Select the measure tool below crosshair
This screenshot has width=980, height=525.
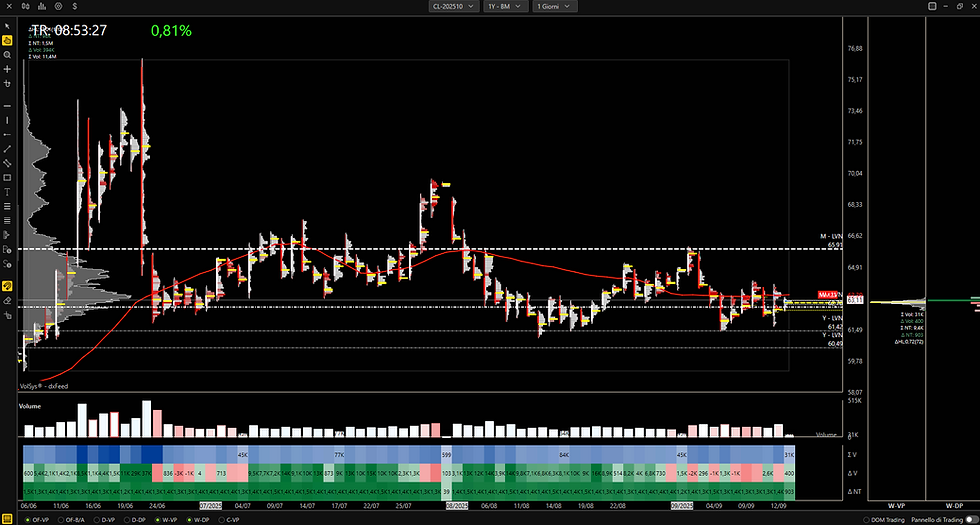click(x=7, y=83)
